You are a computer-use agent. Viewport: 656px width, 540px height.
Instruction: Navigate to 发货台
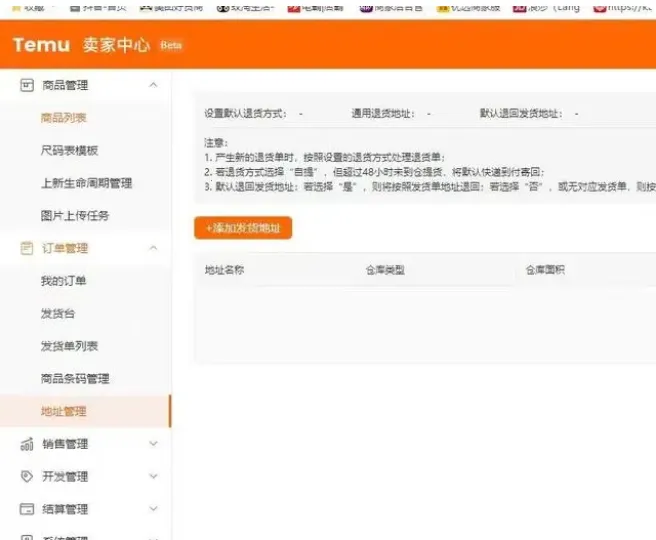click(x=58, y=314)
